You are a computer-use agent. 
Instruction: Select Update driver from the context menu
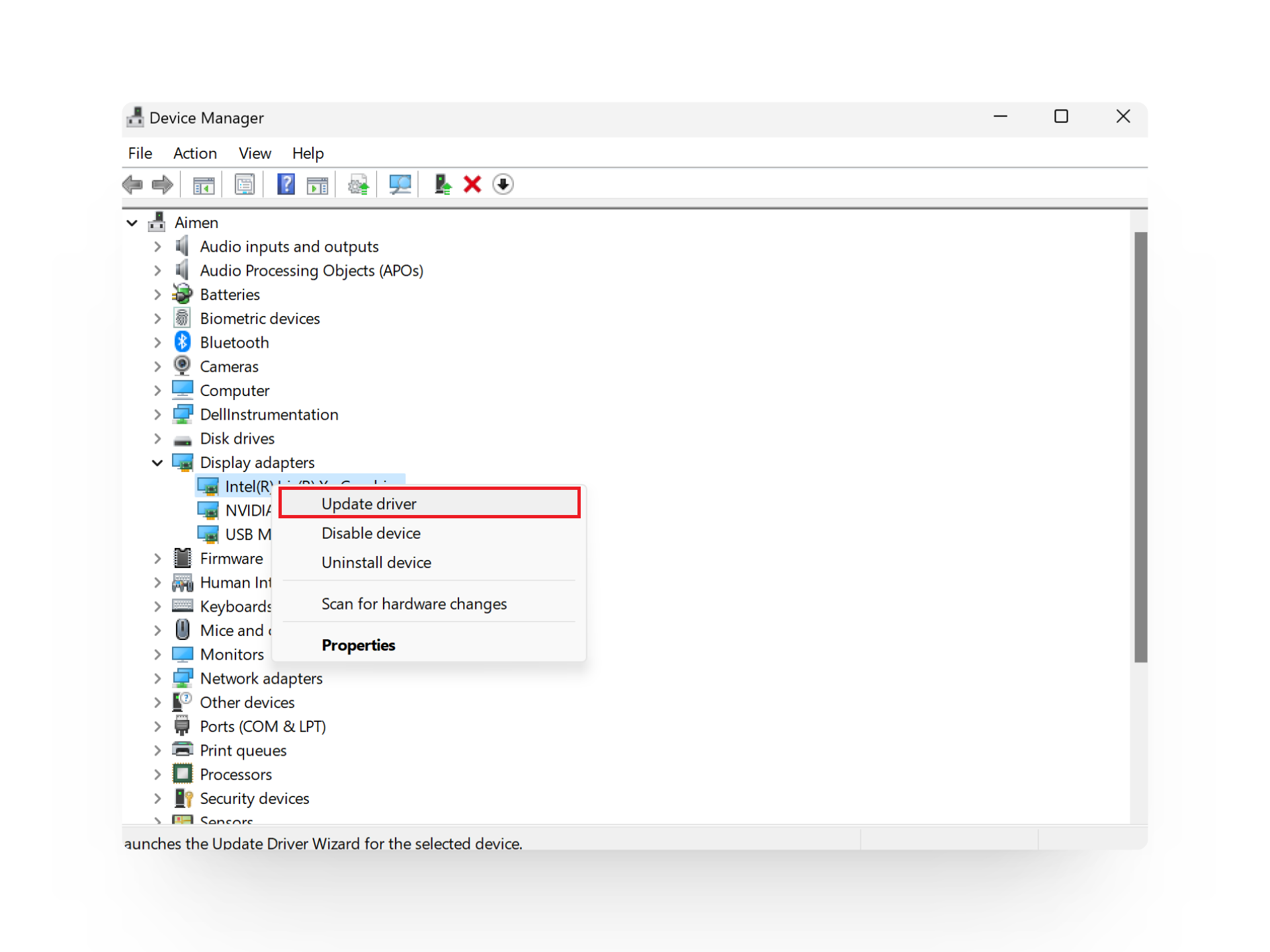[x=368, y=503]
